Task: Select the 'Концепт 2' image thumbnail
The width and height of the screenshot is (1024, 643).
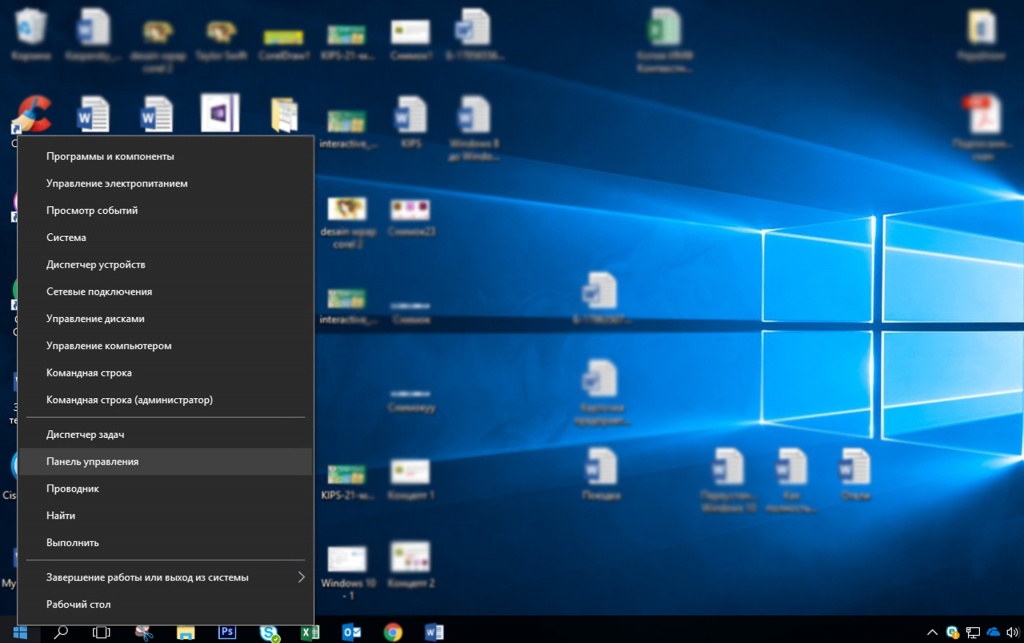Action: pyautogui.click(x=411, y=565)
